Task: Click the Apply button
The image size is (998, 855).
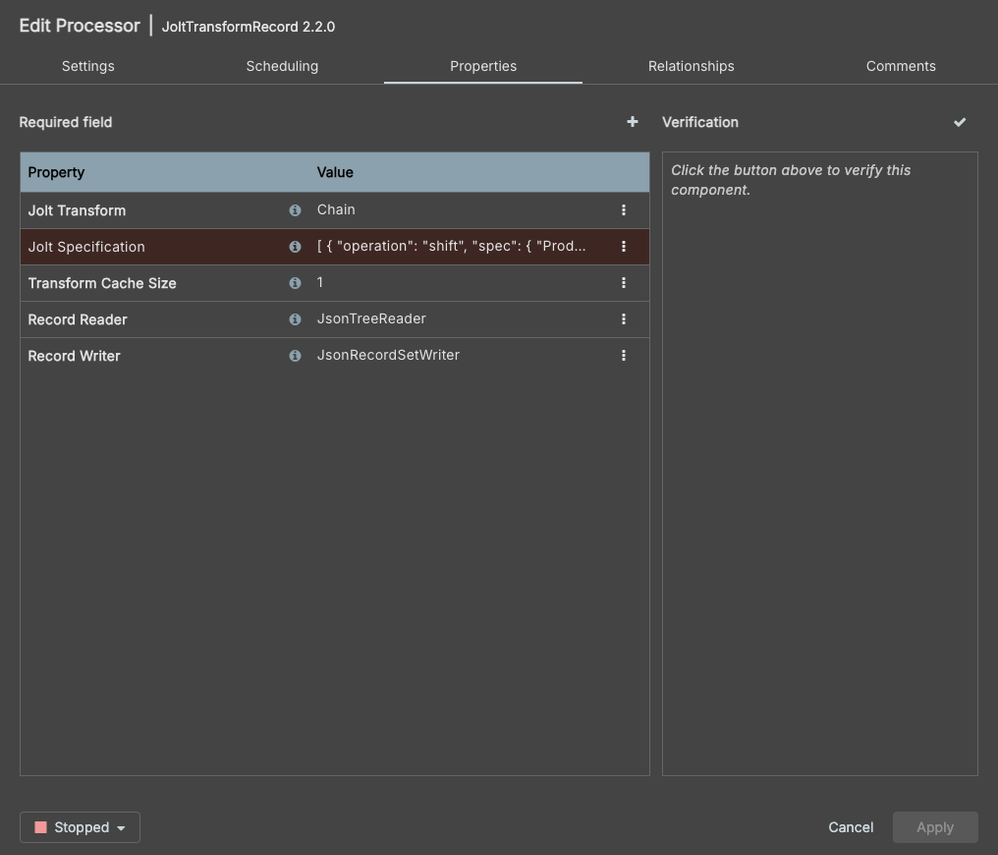Action: point(935,827)
